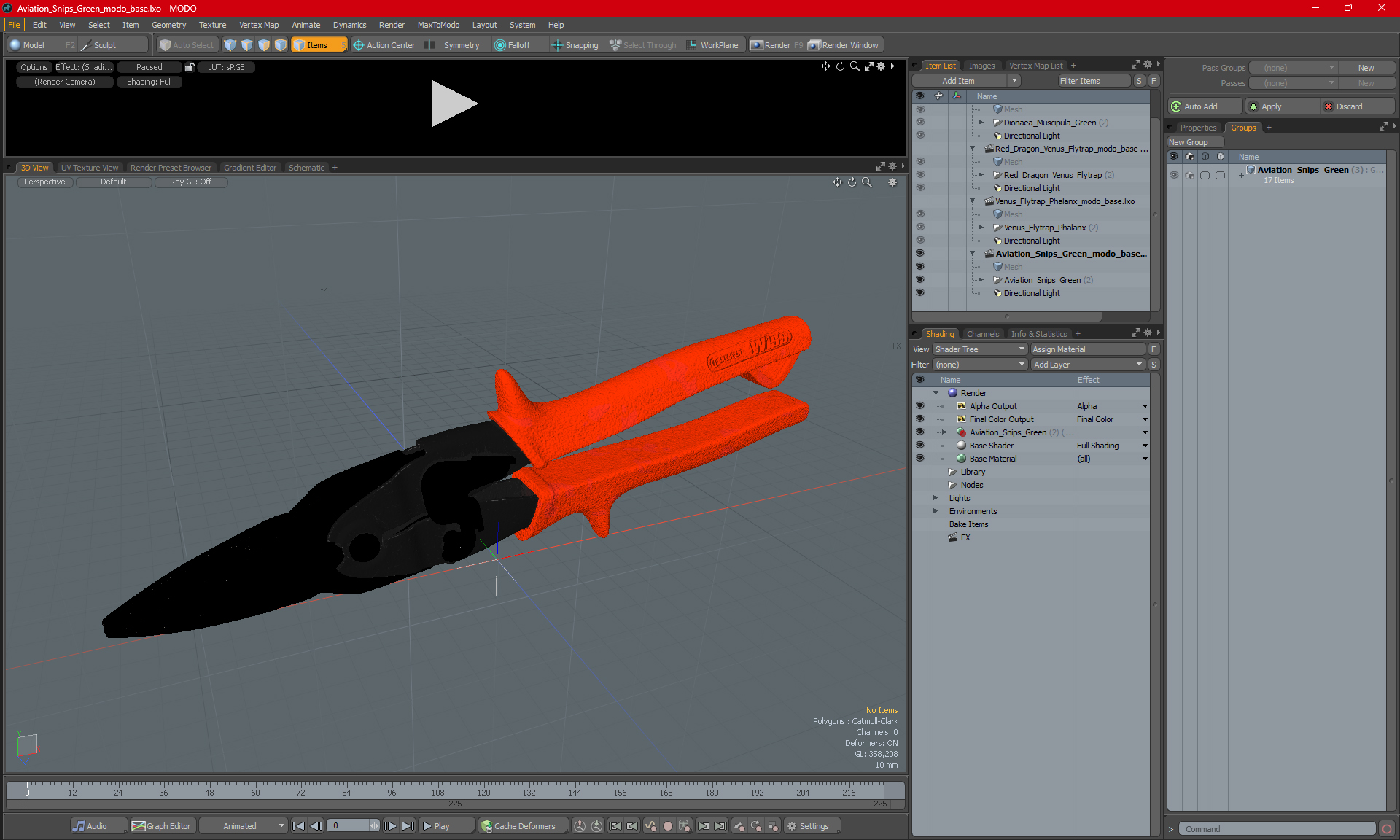The height and width of the screenshot is (840, 1400).
Task: Select the Materials selection mode cube icon
Action: [x=281, y=45]
